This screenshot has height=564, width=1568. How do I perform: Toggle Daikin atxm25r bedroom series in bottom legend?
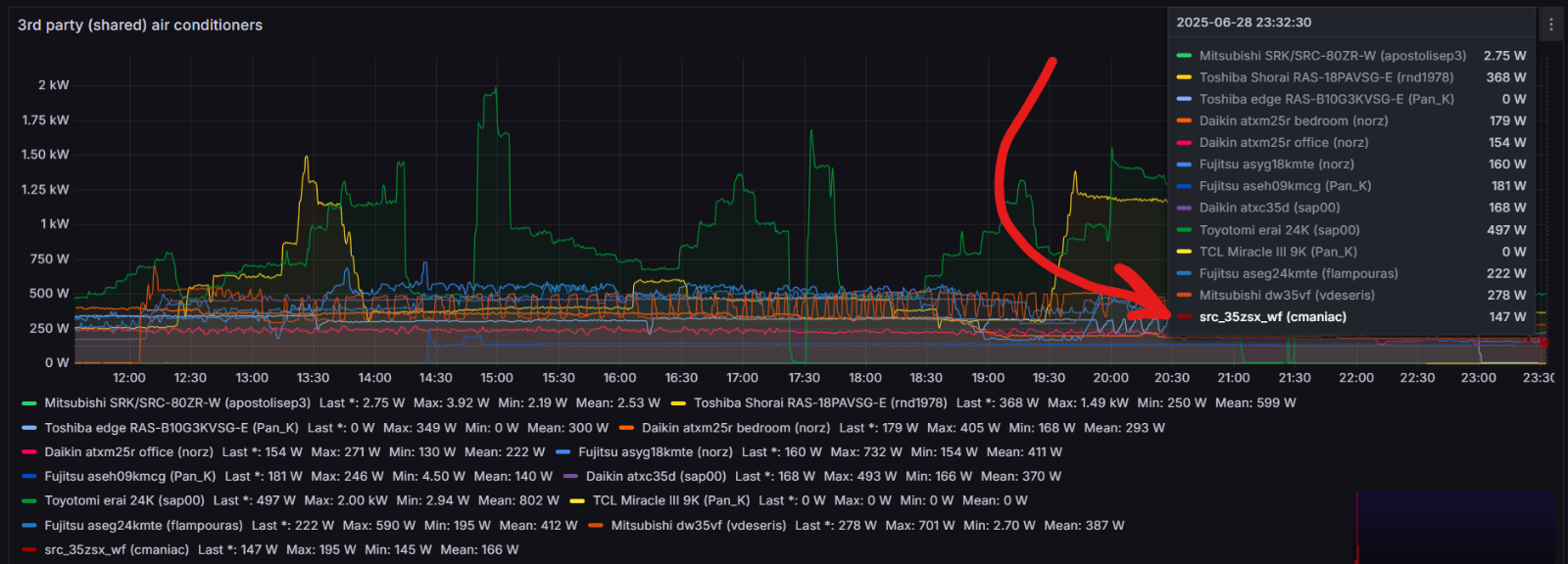coord(736,428)
